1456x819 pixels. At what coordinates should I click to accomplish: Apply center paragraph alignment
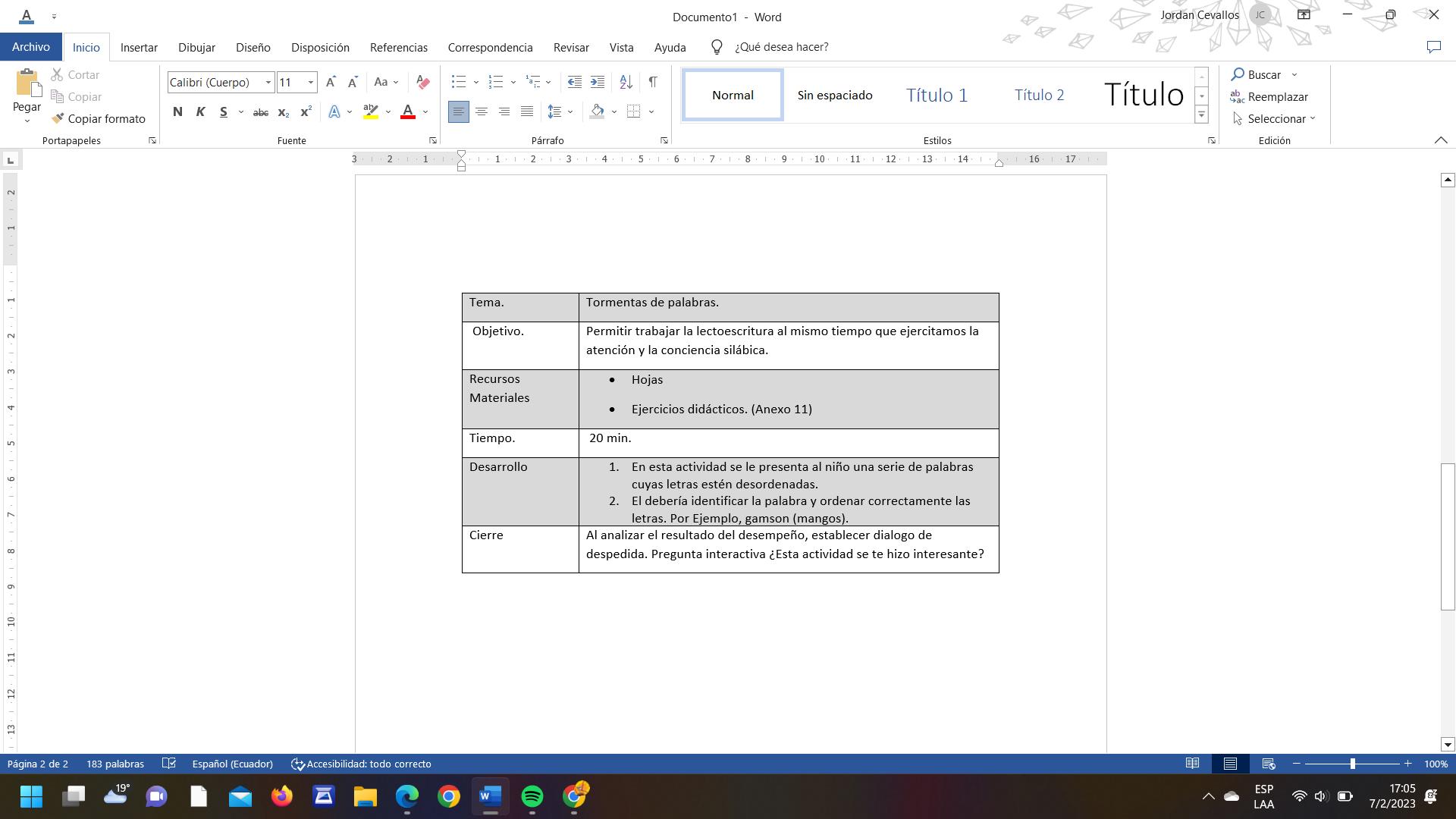pos(481,111)
